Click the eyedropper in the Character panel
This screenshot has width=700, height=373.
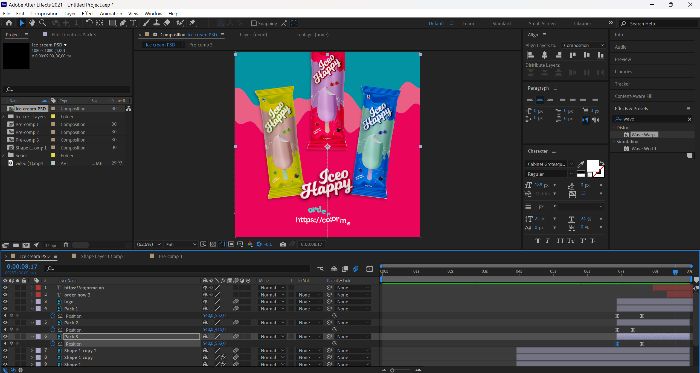tap(581, 165)
